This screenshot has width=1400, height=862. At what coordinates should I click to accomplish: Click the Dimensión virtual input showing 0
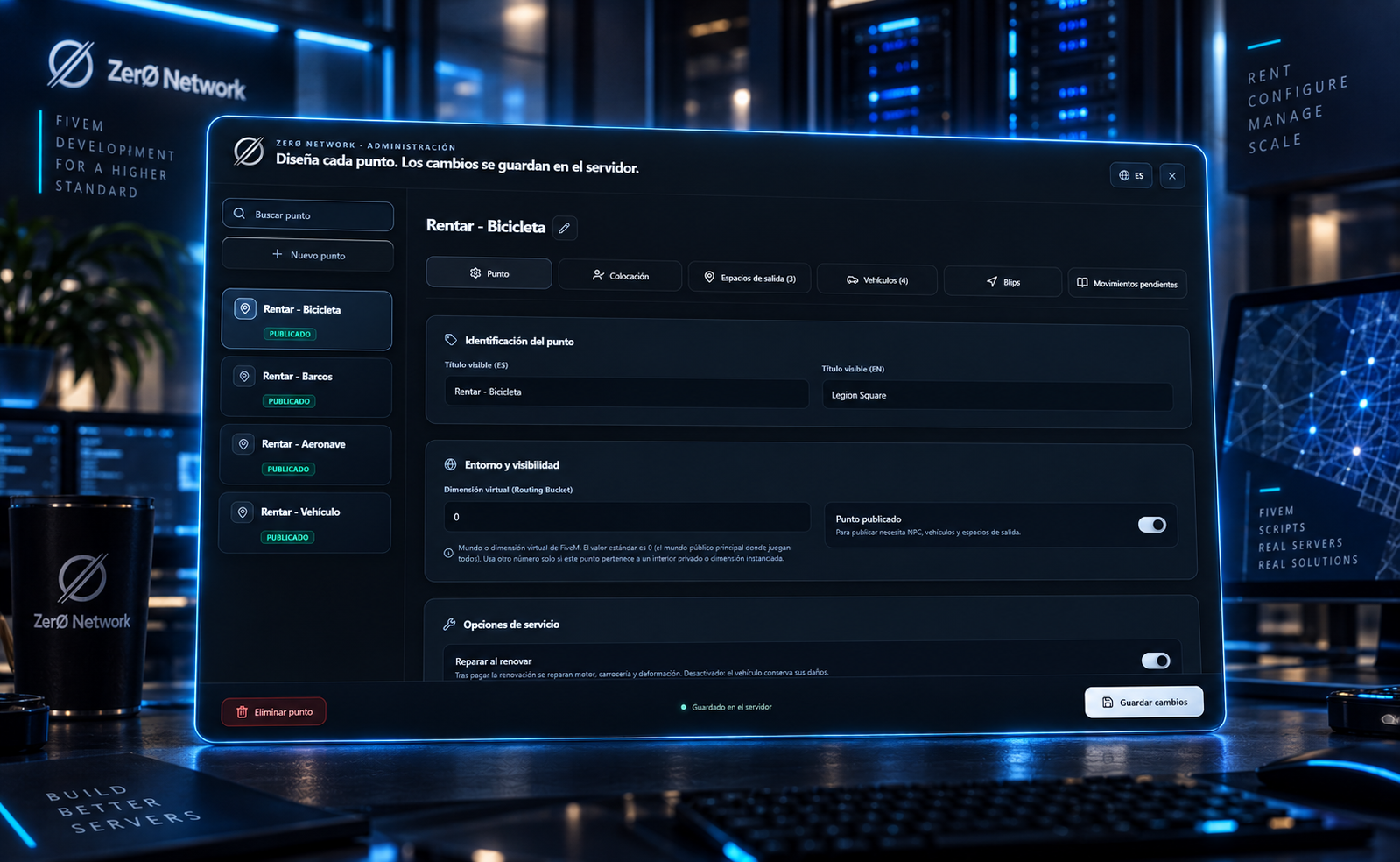(x=627, y=518)
